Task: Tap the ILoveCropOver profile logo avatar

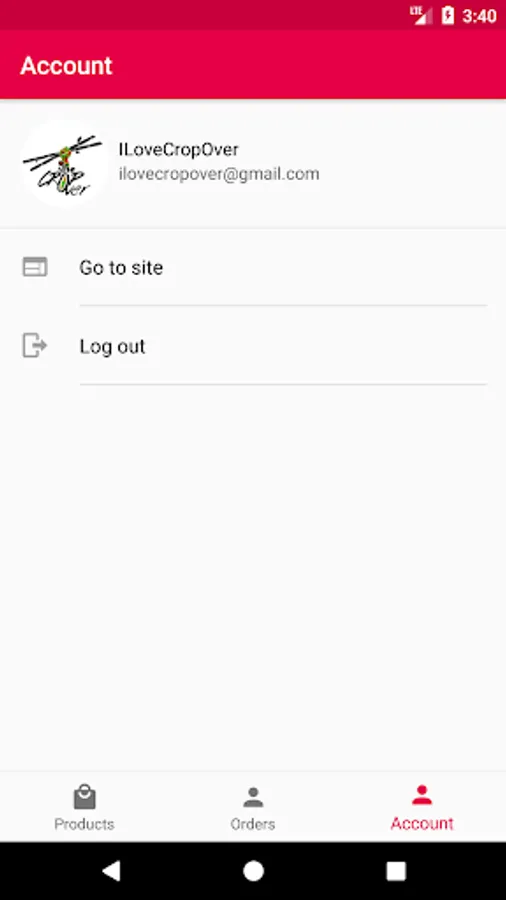Action: (x=64, y=163)
